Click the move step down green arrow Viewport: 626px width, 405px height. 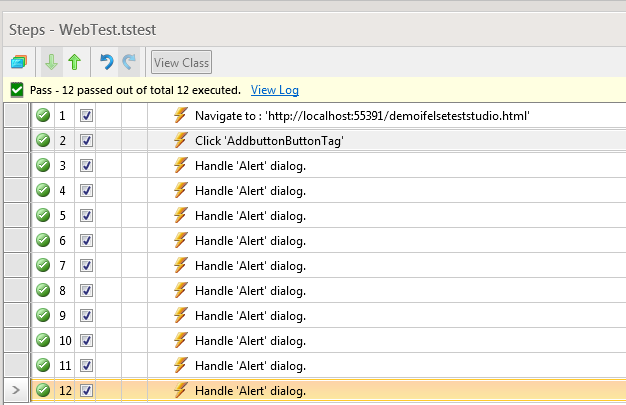click(x=51, y=62)
